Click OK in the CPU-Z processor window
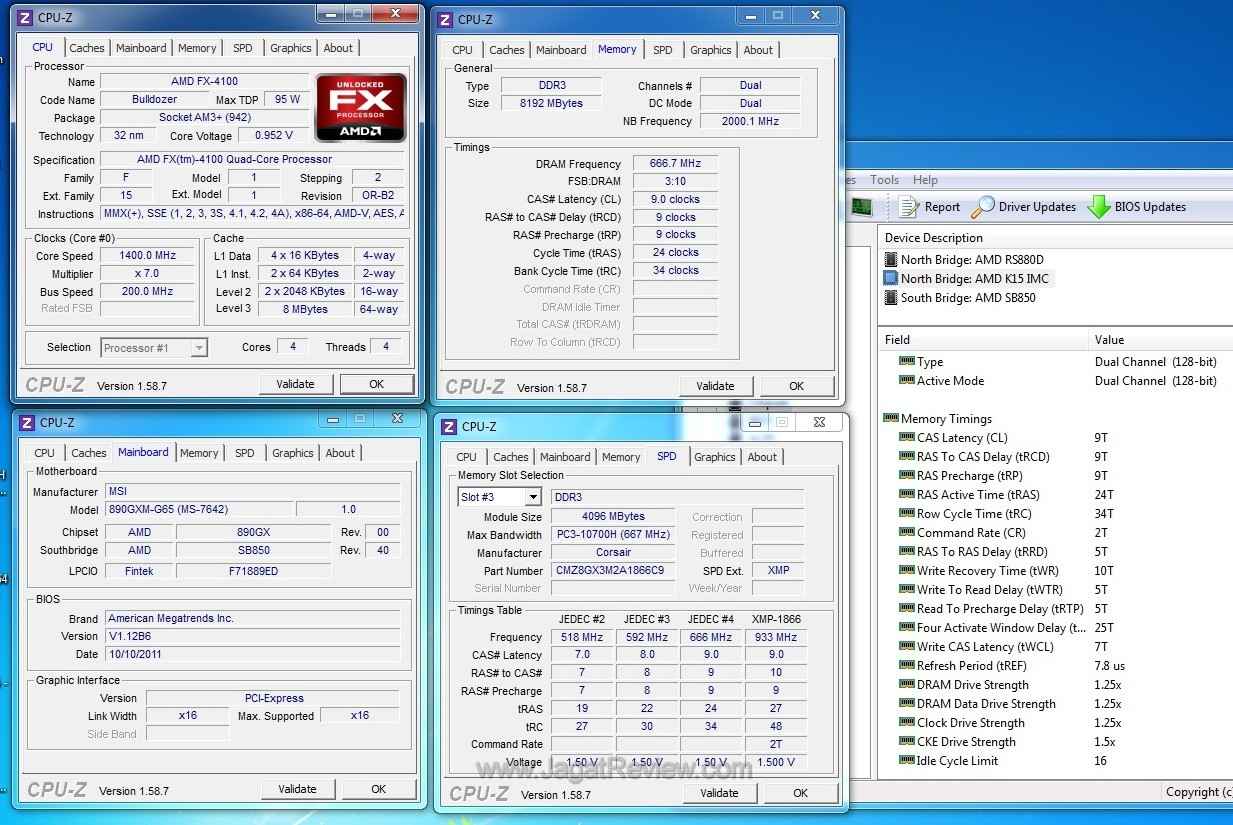1233x825 pixels. point(376,384)
